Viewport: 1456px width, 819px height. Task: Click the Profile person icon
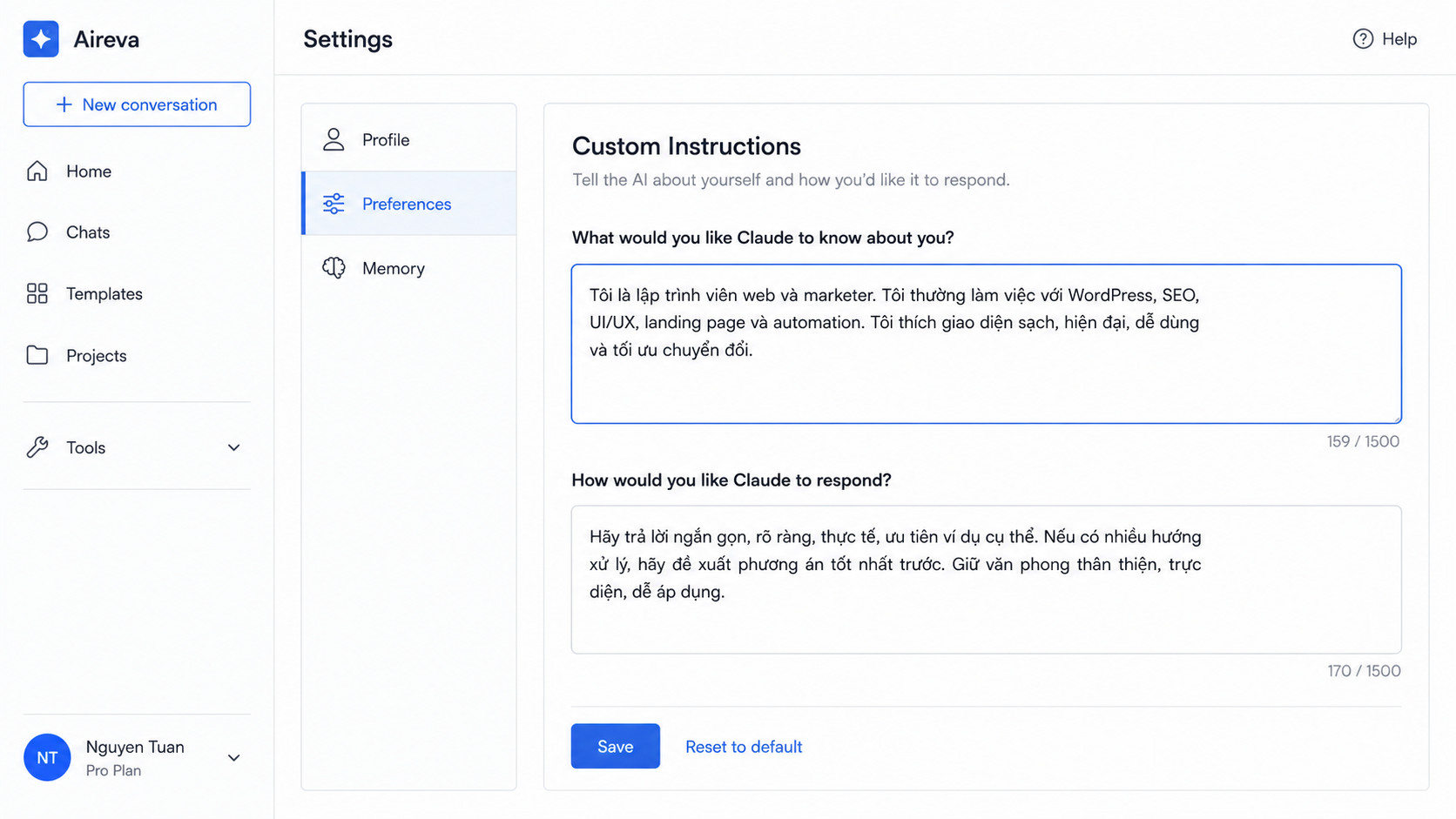[x=334, y=139]
